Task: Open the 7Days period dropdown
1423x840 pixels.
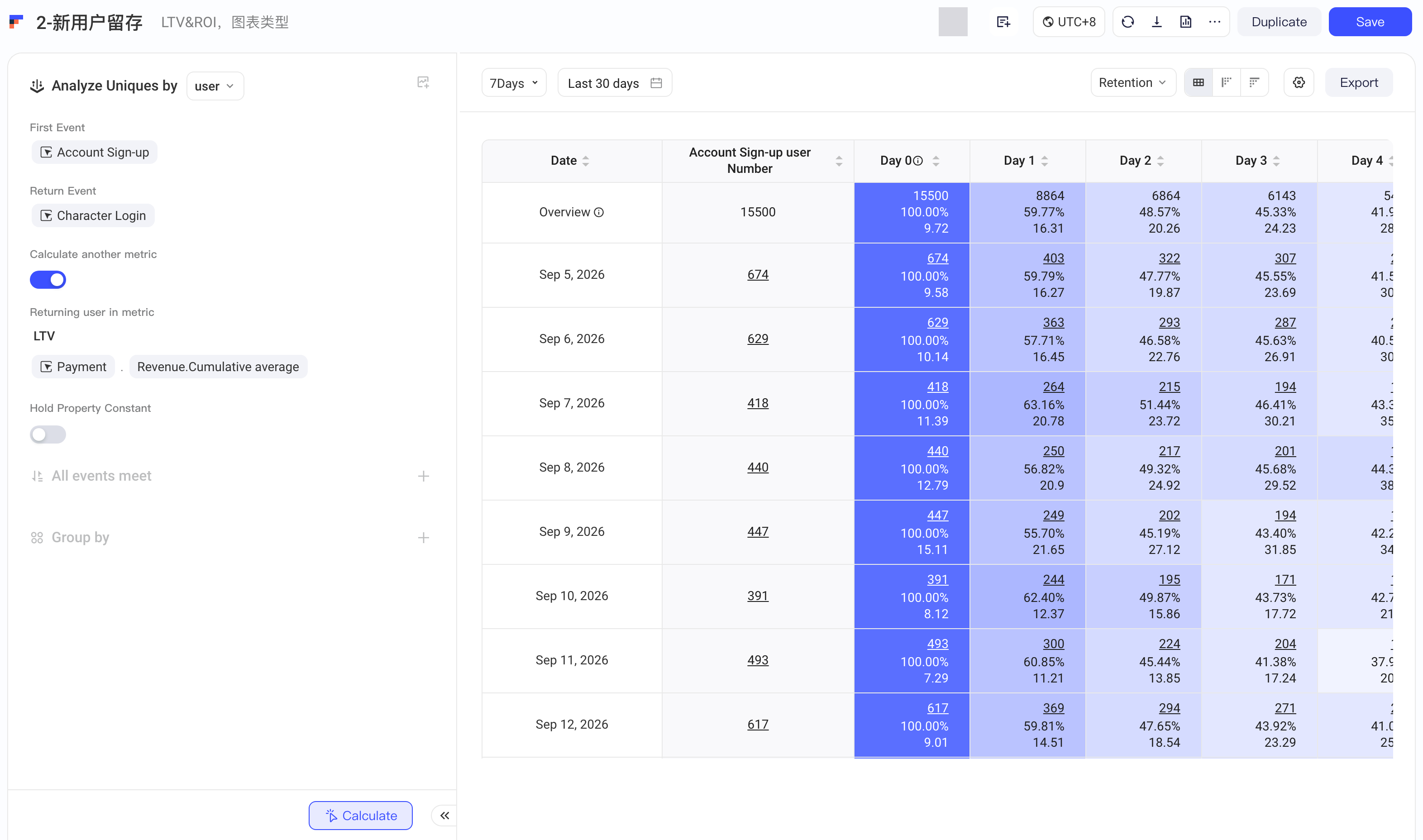Action: 513,83
